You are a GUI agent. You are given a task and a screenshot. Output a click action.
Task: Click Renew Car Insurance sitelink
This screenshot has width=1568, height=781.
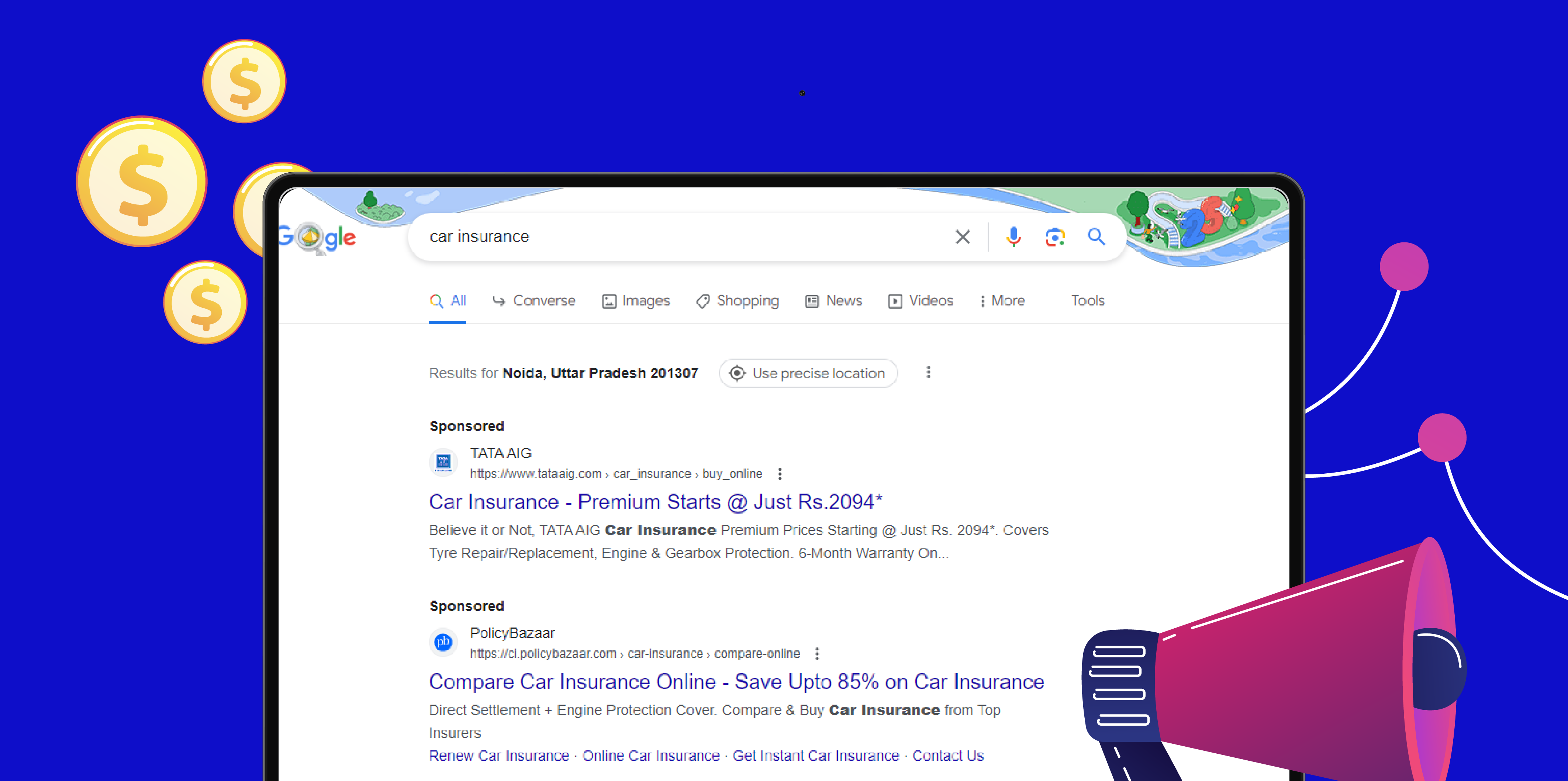click(498, 756)
